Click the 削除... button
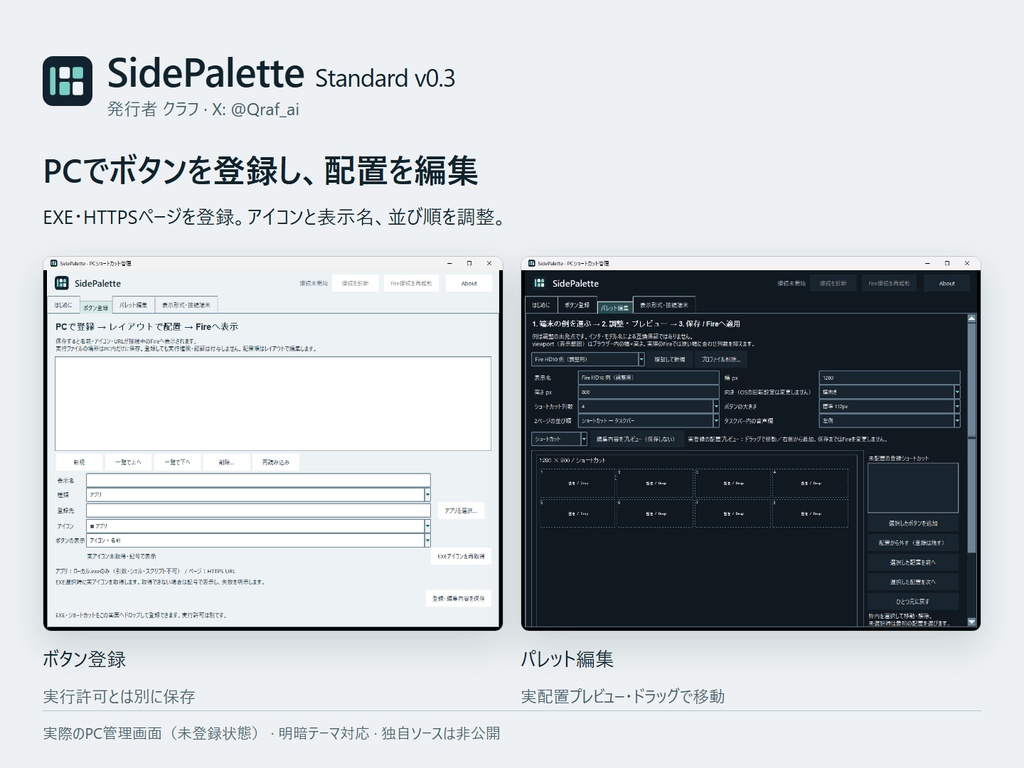The width and height of the screenshot is (1024, 768). tap(226, 462)
